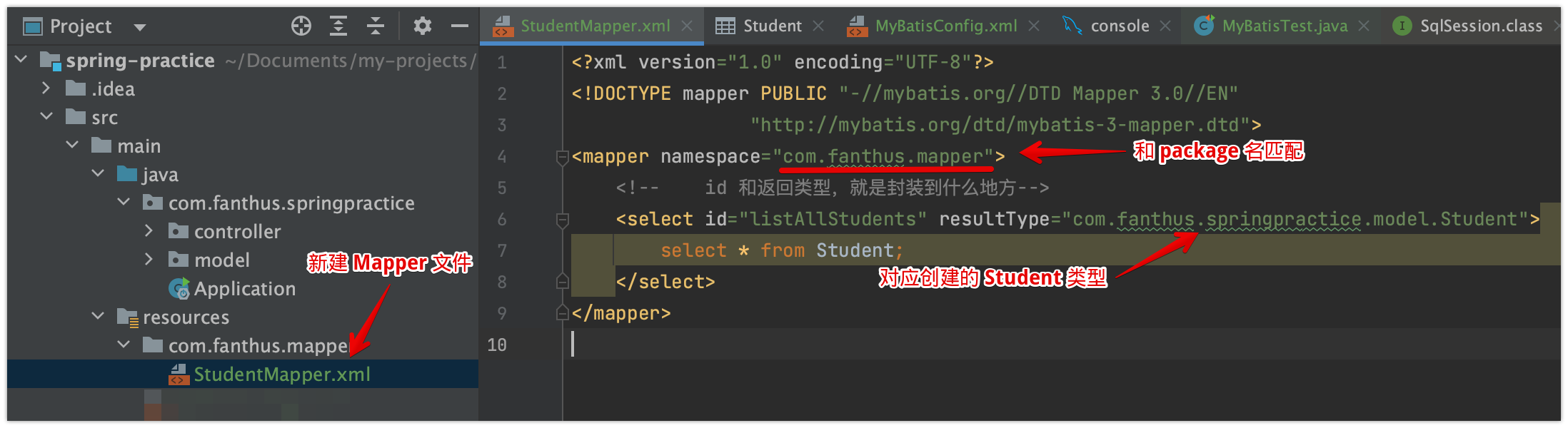Open the console tab
The height and width of the screenshot is (428, 1568).
(x=1119, y=26)
